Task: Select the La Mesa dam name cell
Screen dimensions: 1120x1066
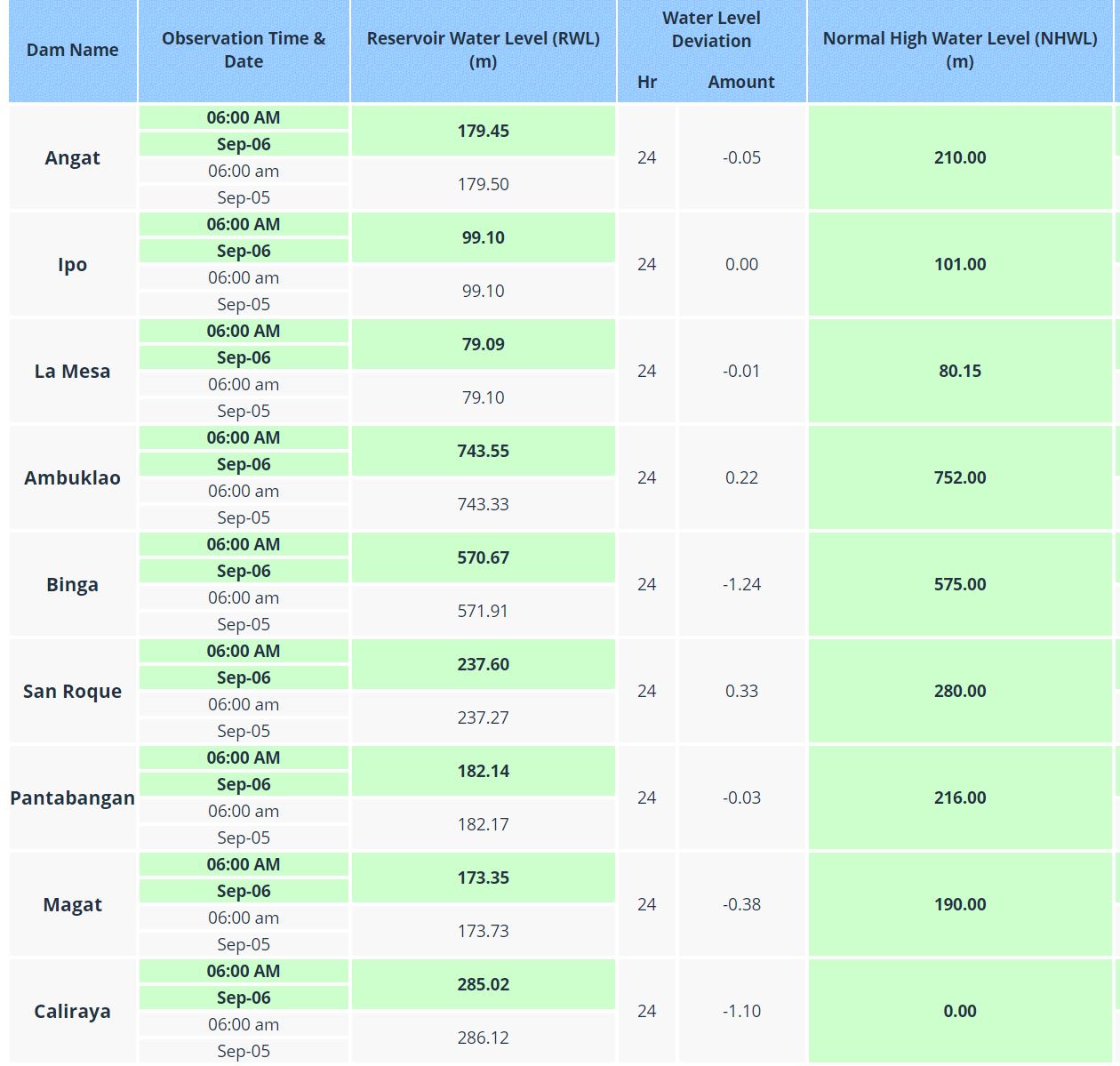Action: tap(72, 371)
